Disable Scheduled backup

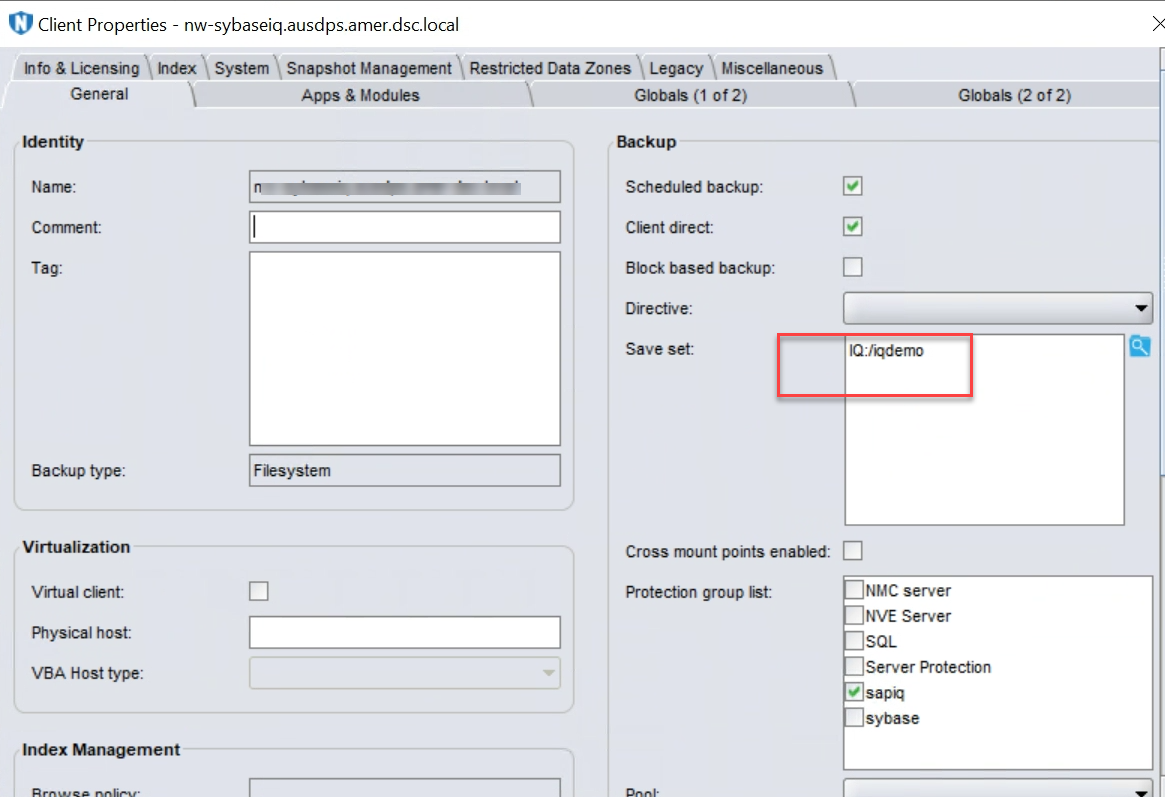852,186
